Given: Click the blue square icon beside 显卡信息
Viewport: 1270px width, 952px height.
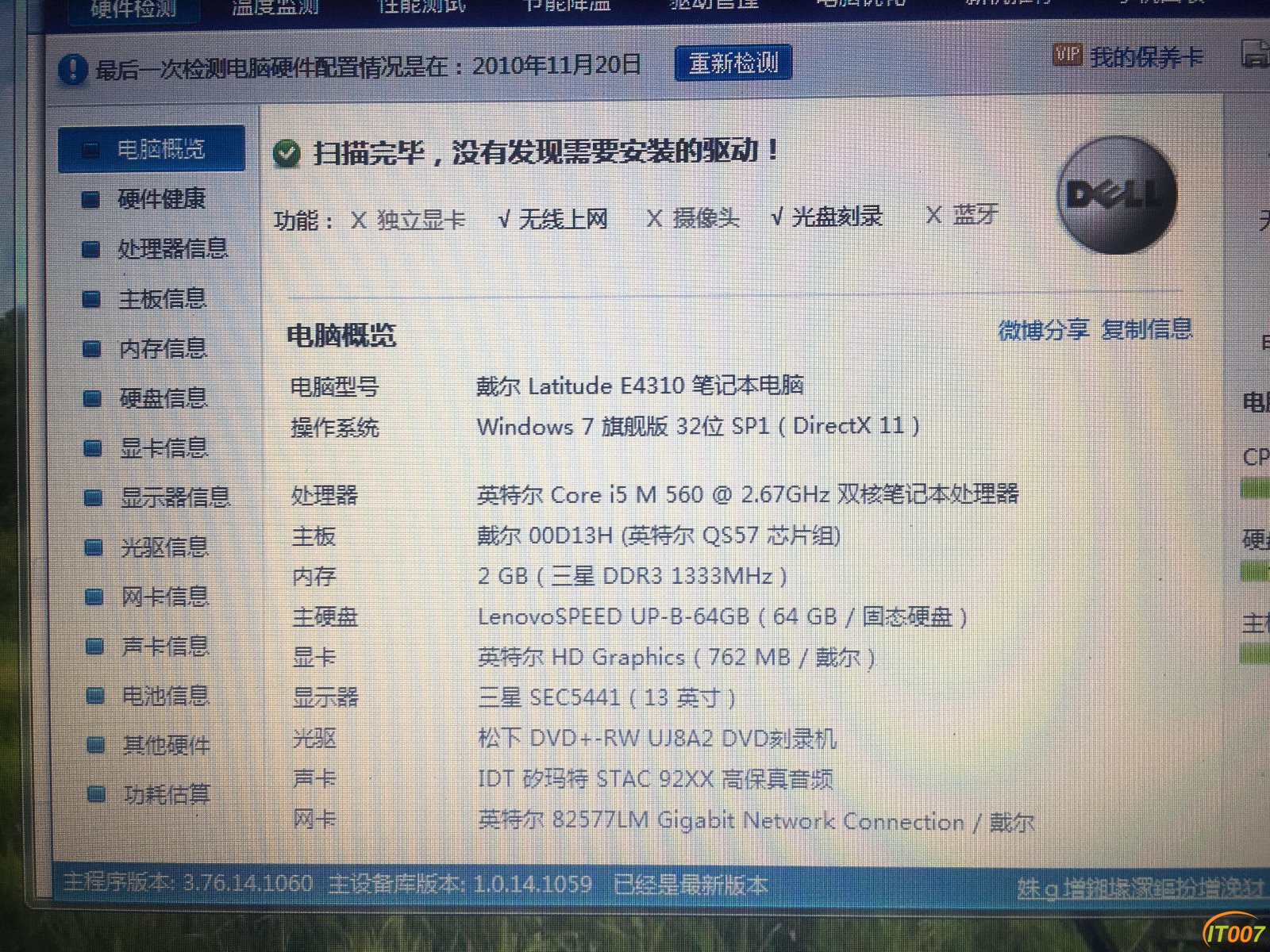Looking at the screenshot, I should 93,449.
